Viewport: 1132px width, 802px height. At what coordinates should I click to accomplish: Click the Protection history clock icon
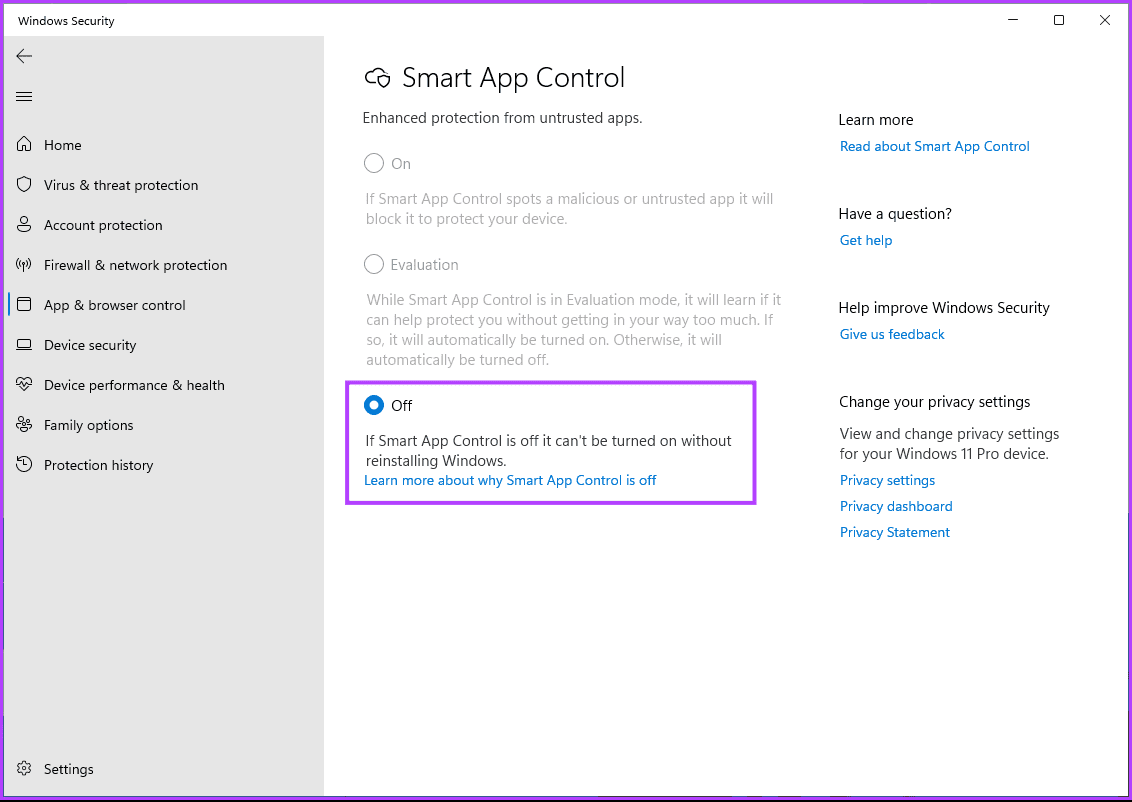[x=25, y=465]
